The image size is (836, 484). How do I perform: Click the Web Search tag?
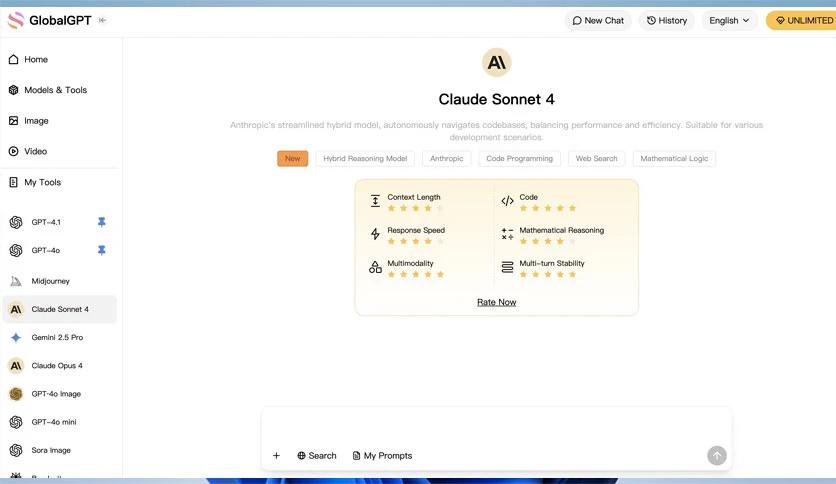(x=597, y=158)
